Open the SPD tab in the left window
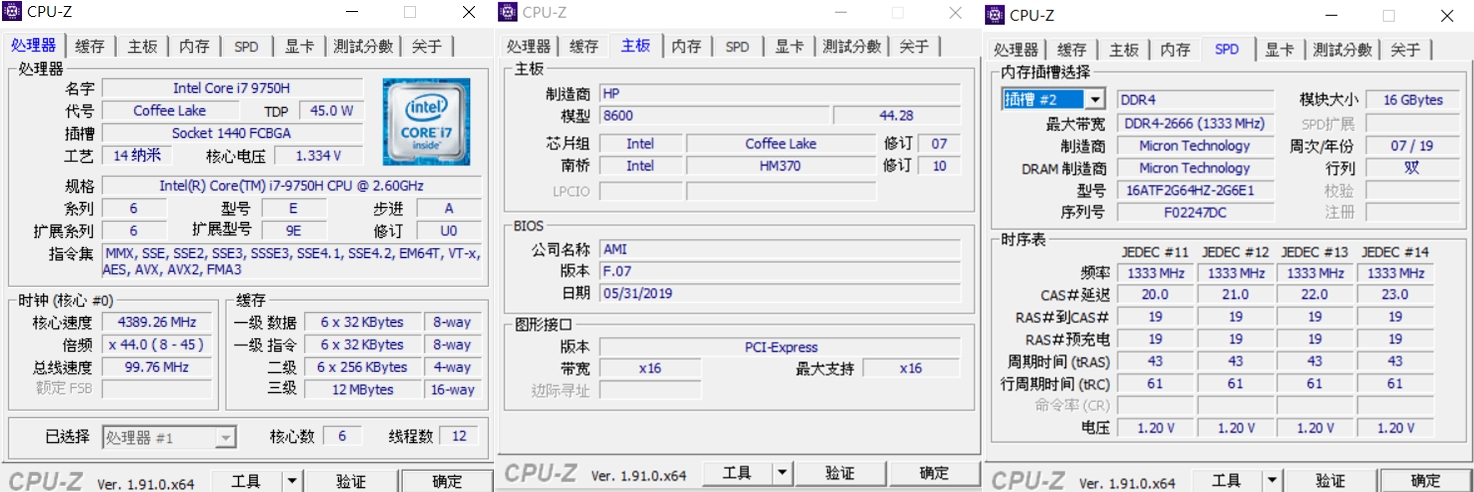 [x=246, y=46]
